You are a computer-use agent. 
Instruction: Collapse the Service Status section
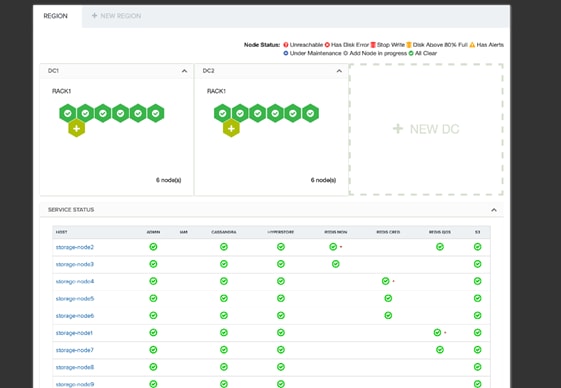(494, 210)
